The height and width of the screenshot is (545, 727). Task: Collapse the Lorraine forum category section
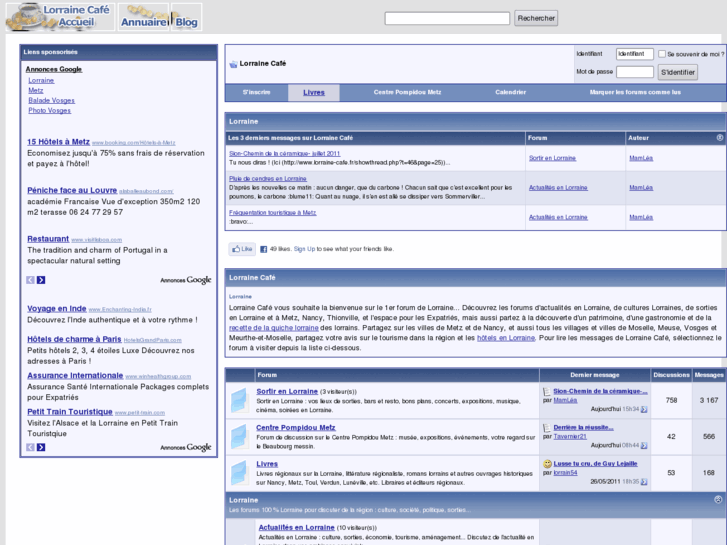point(718,500)
